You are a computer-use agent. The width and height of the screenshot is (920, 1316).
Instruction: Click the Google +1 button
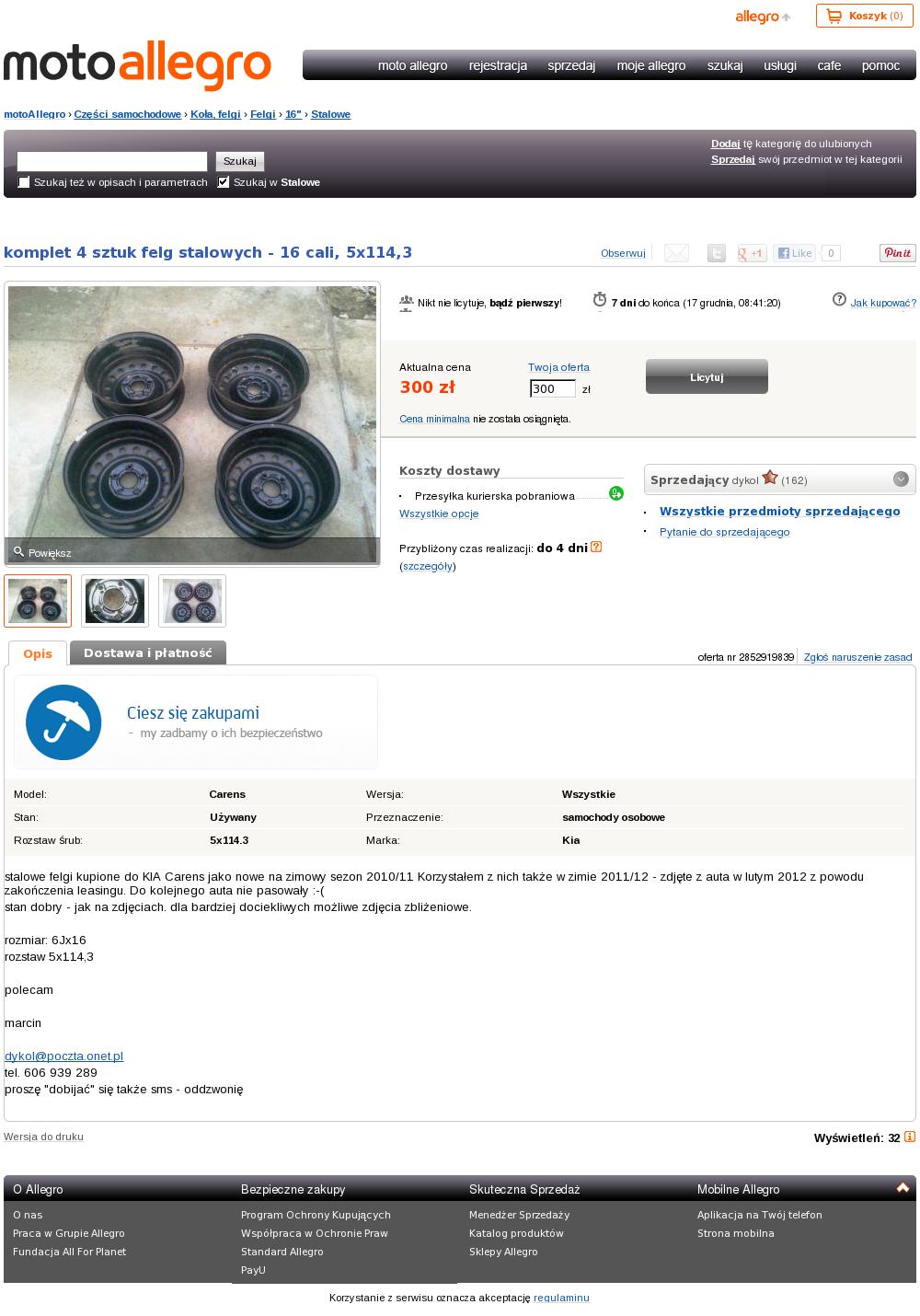click(752, 253)
